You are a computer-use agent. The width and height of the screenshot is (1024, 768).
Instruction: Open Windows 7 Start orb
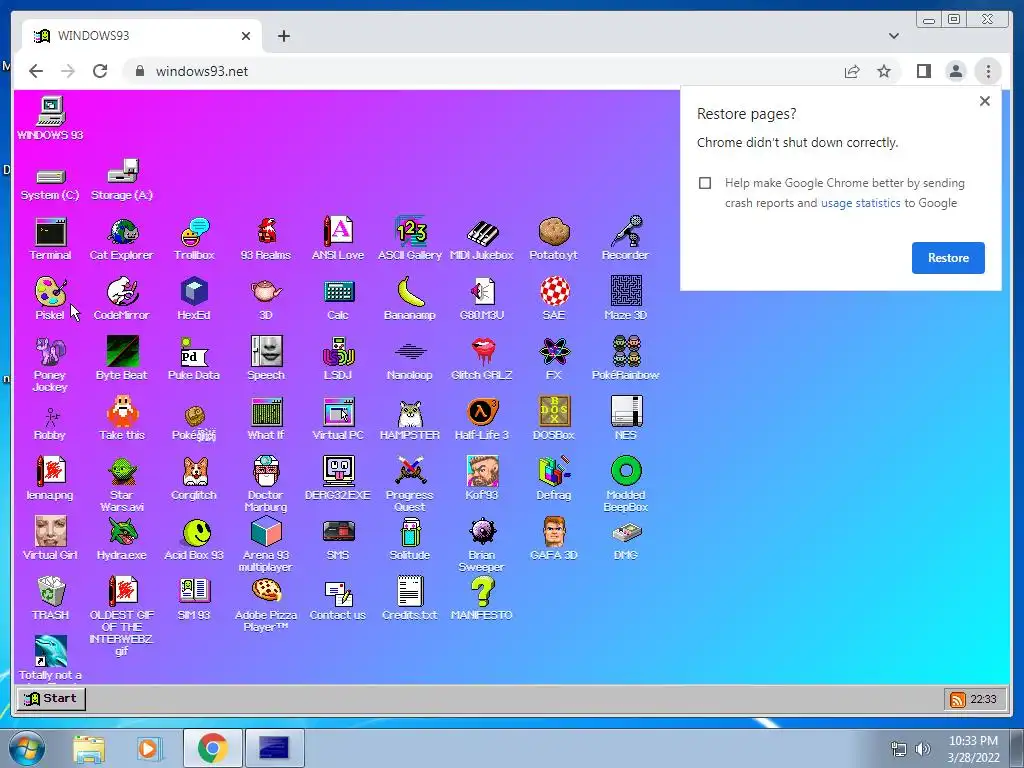point(27,748)
